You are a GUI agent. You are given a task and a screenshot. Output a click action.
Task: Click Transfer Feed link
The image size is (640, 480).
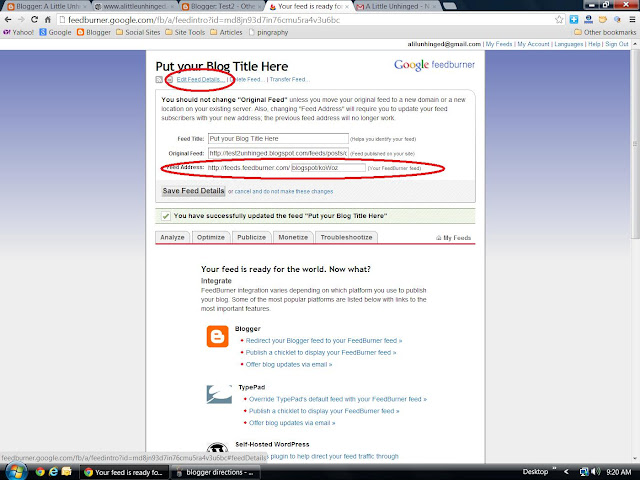[289, 80]
